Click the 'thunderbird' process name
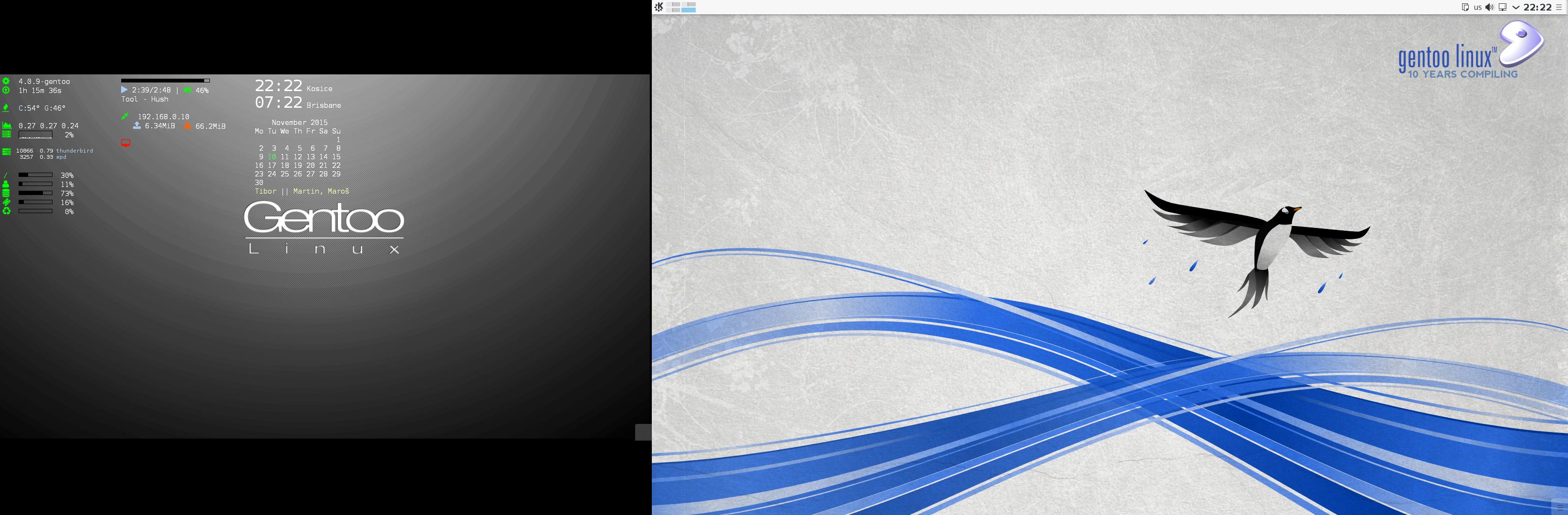This screenshot has height=515, width=1568. tap(74, 150)
